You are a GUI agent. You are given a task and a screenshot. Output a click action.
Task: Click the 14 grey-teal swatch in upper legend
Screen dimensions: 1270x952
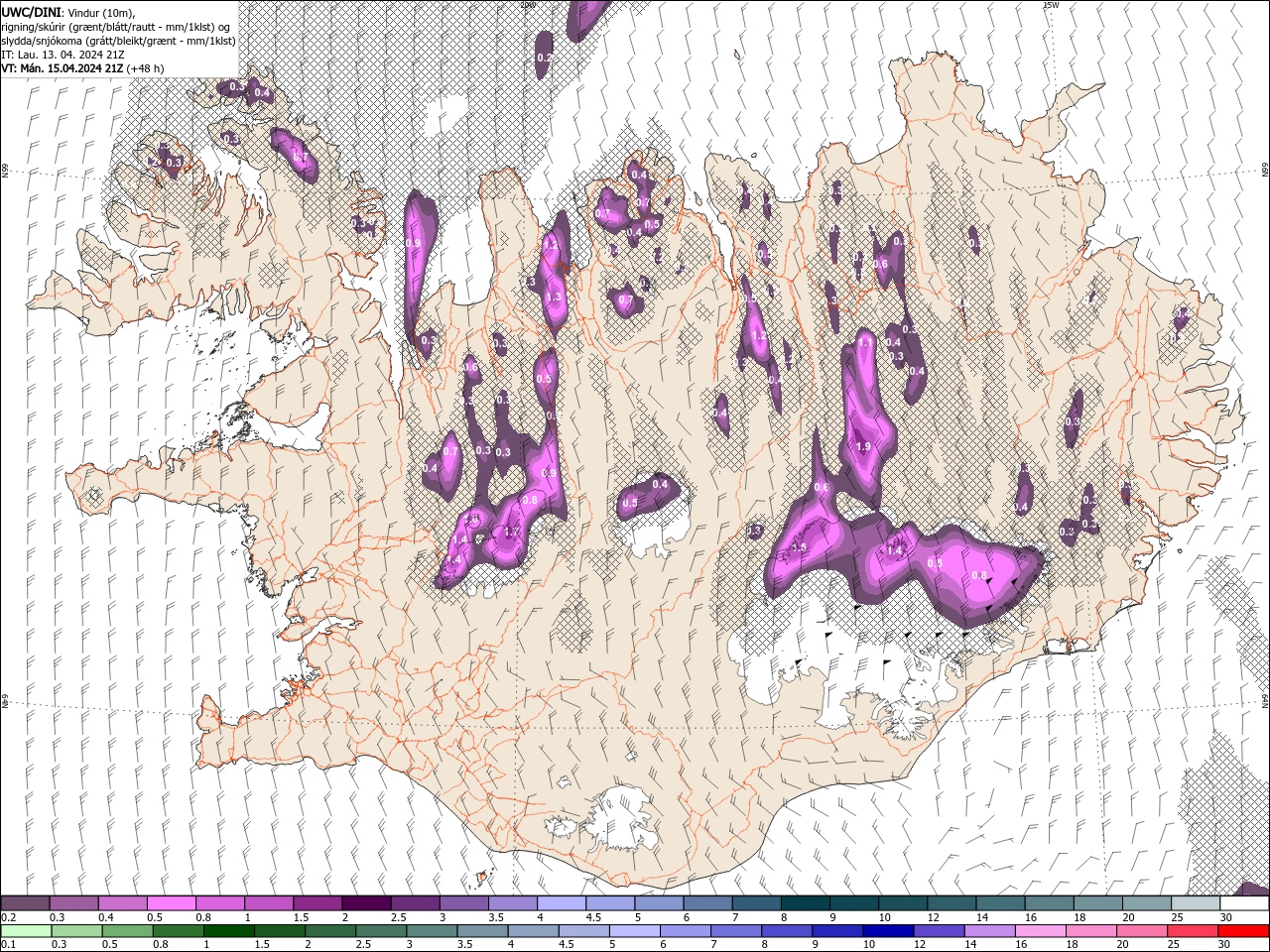[x=1001, y=903]
